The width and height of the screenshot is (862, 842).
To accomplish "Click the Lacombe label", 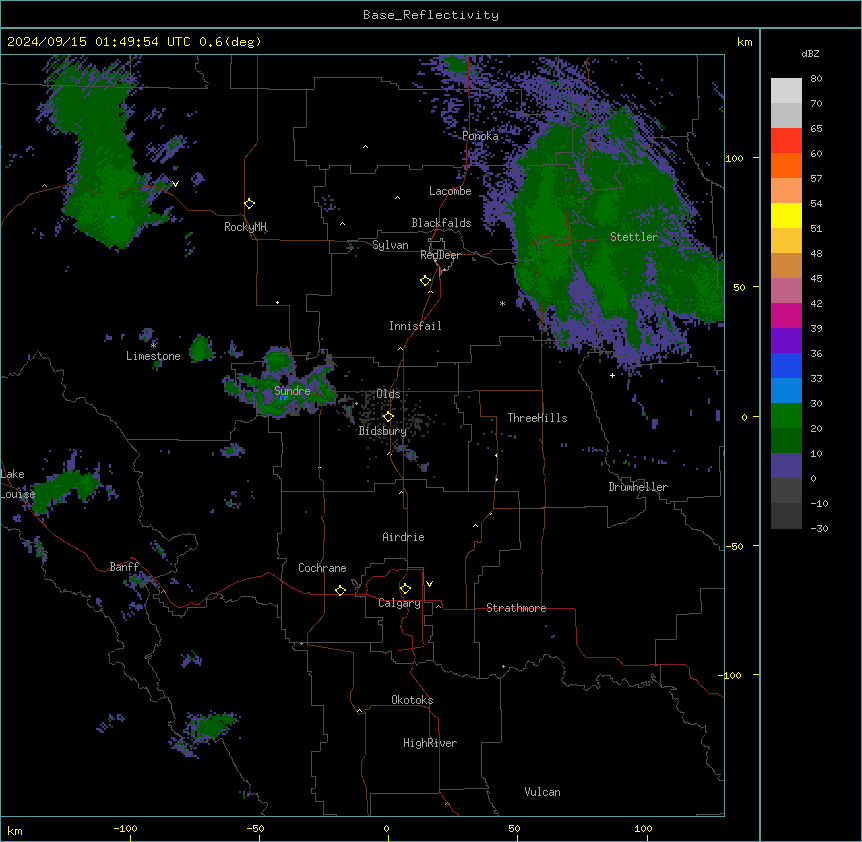I will pos(450,191).
